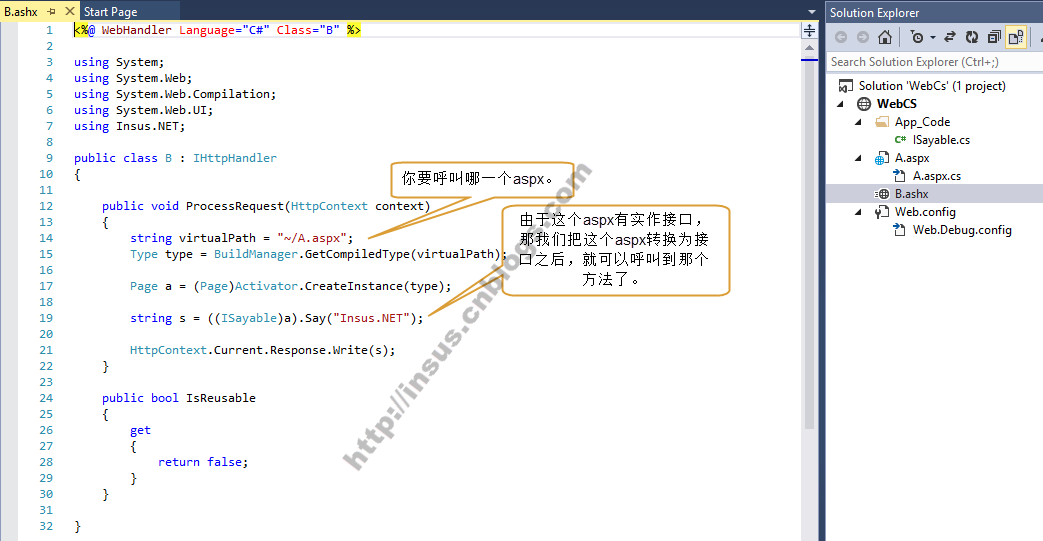The image size is (1043, 541).
Task: Collapse the Web.config node
Action: click(x=859, y=212)
